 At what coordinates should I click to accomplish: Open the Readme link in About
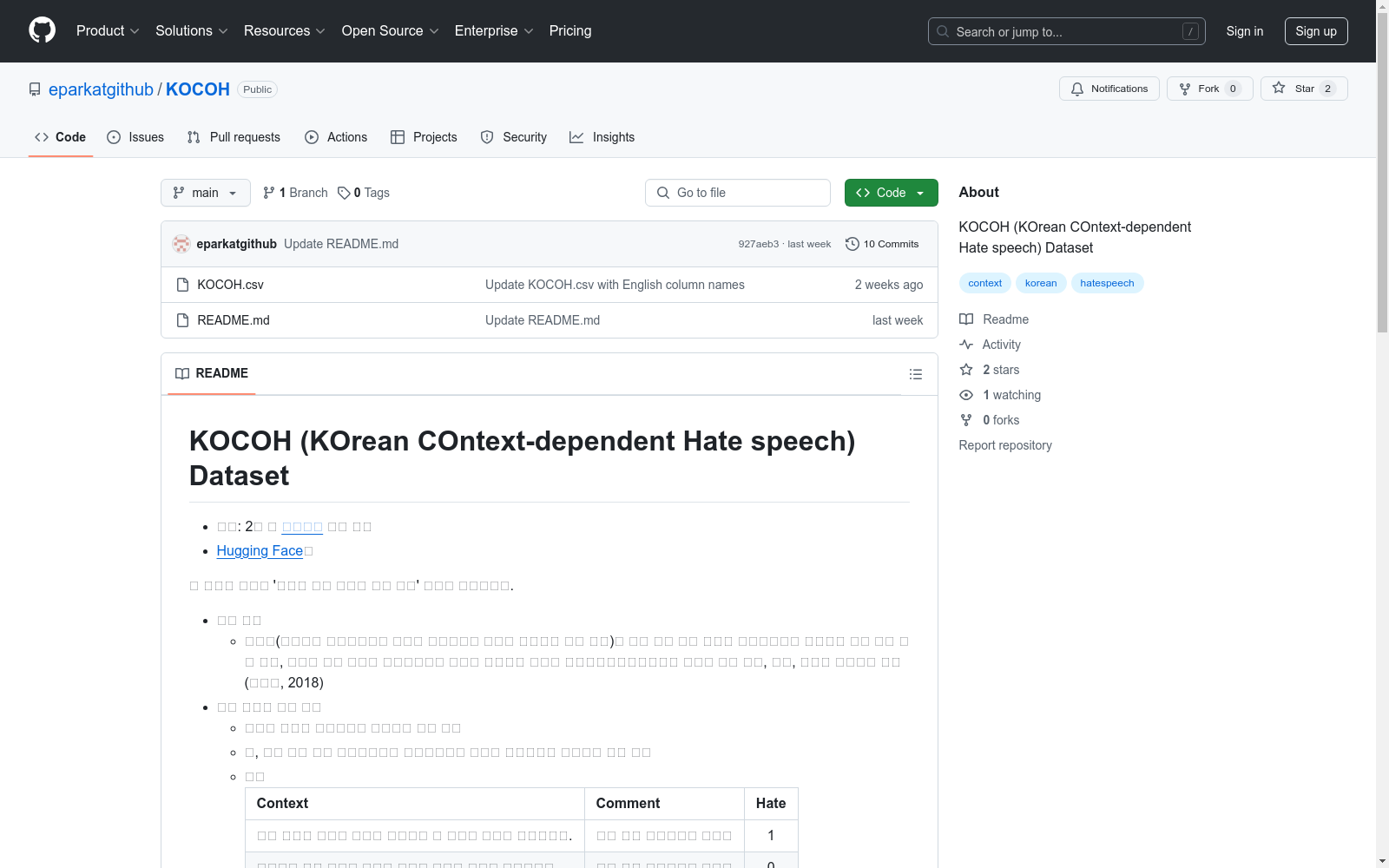point(994,319)
